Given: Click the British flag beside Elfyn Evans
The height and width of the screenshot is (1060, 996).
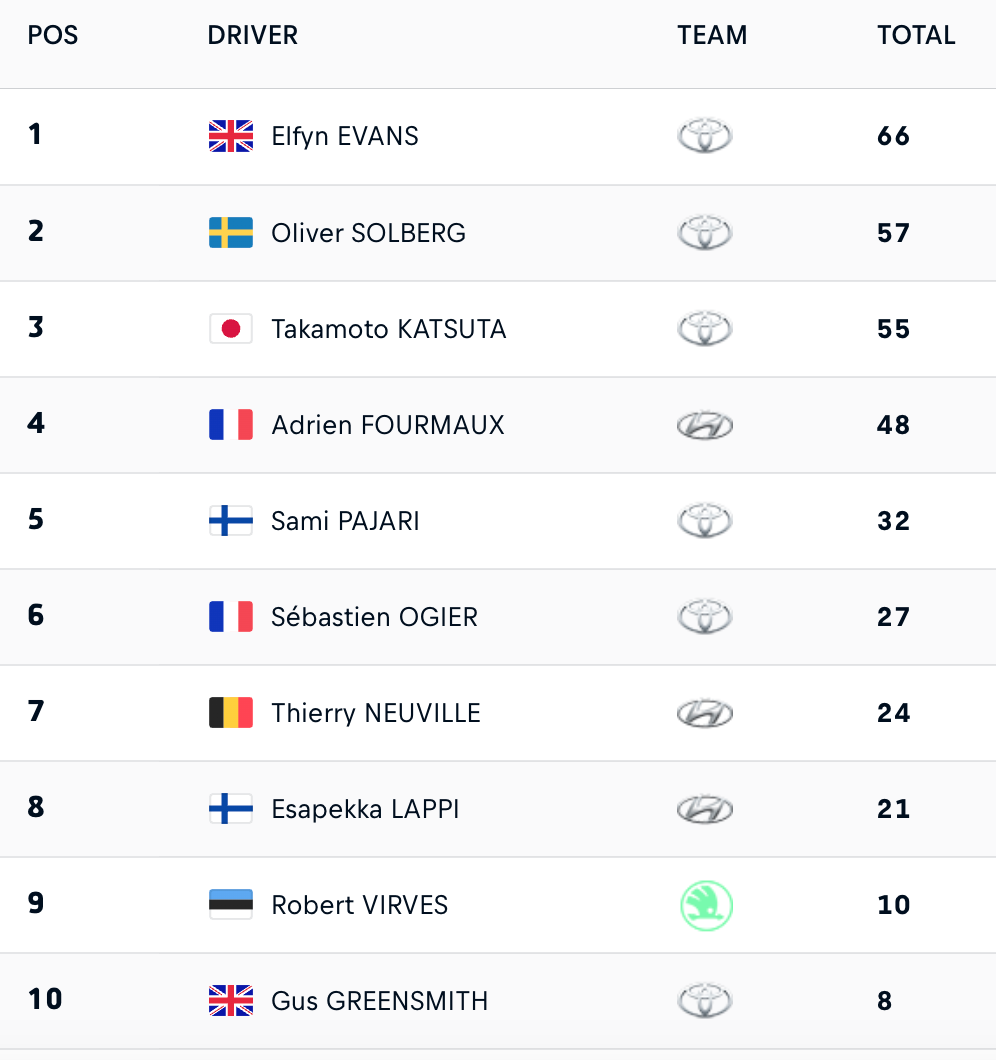Looking at the screenshot, I should [x=231, y=136].
